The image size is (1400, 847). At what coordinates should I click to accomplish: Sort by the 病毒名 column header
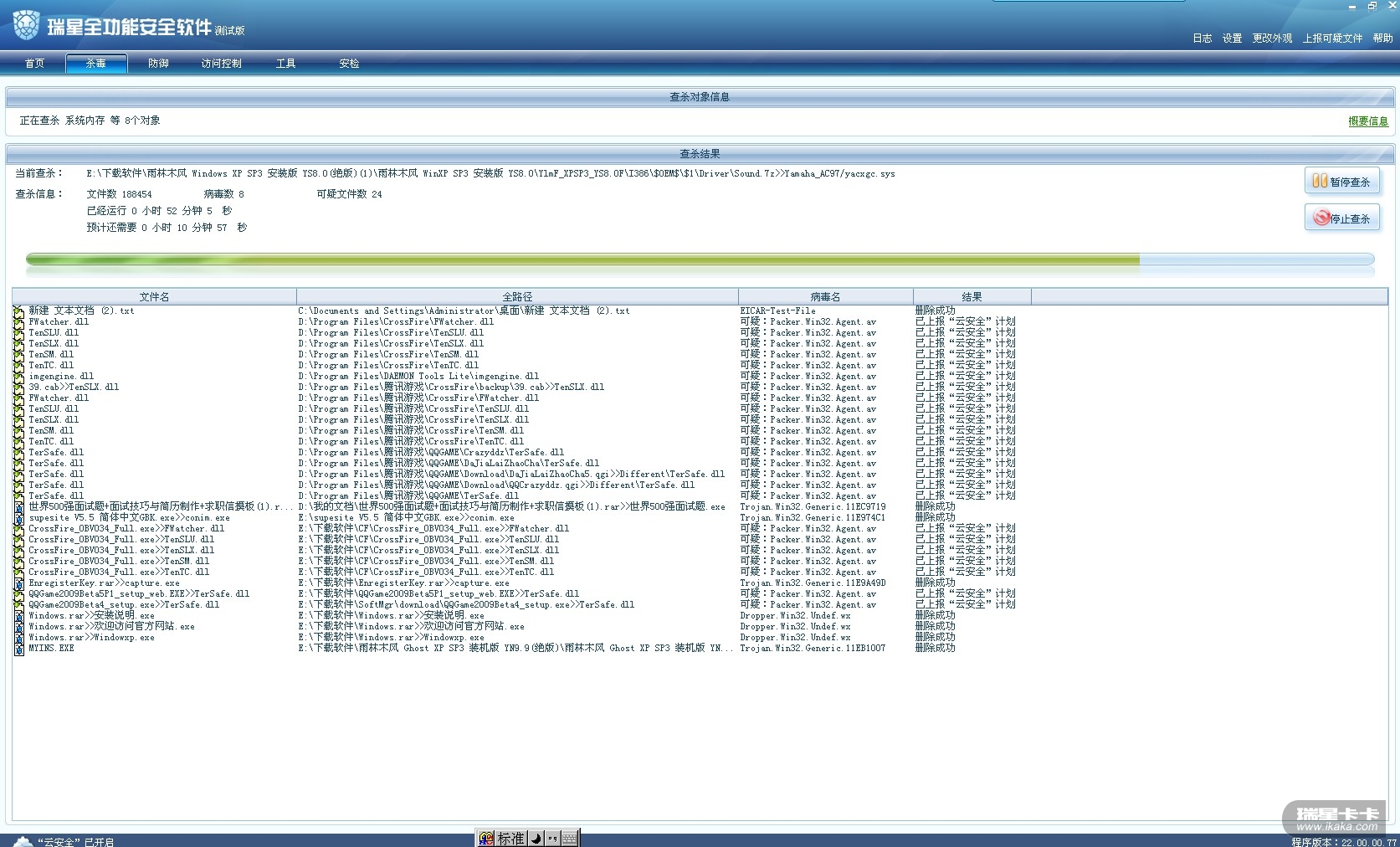pyautogui.click(x=825, y=296)
